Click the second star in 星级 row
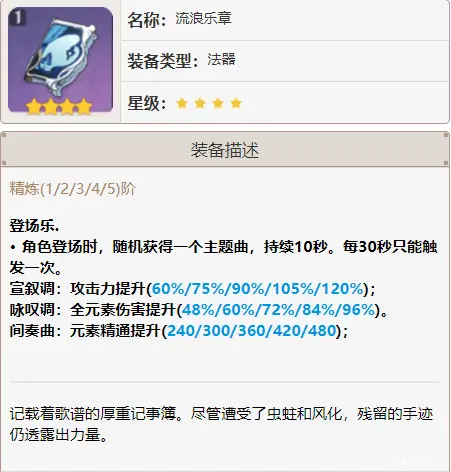Screen dimensions: 451x472 pos(200,103)
